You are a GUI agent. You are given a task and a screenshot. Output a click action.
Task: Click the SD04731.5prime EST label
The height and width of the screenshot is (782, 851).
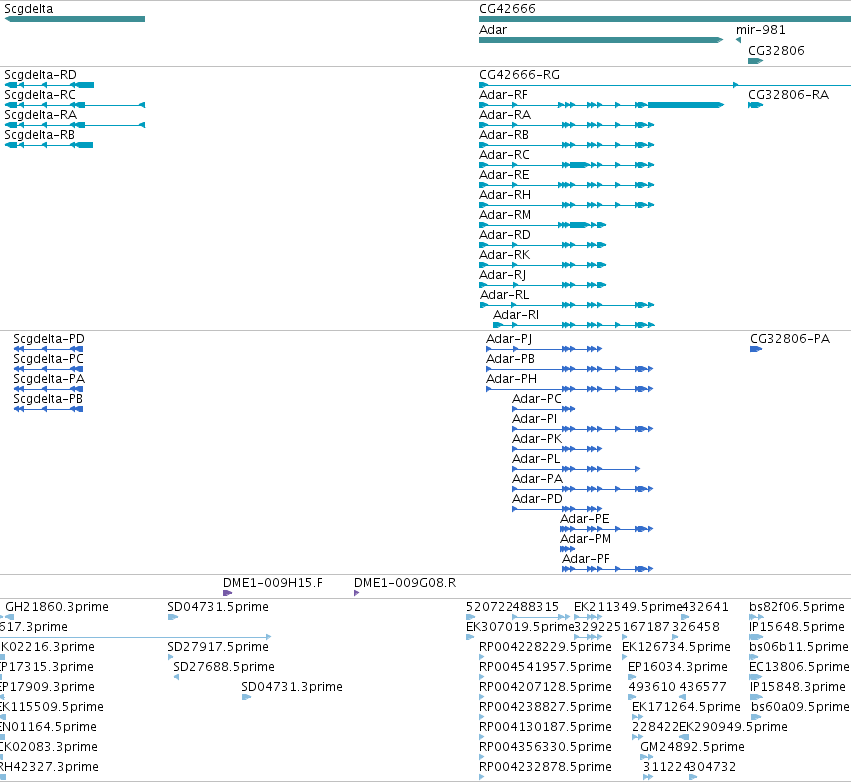(x=218, y=607)
